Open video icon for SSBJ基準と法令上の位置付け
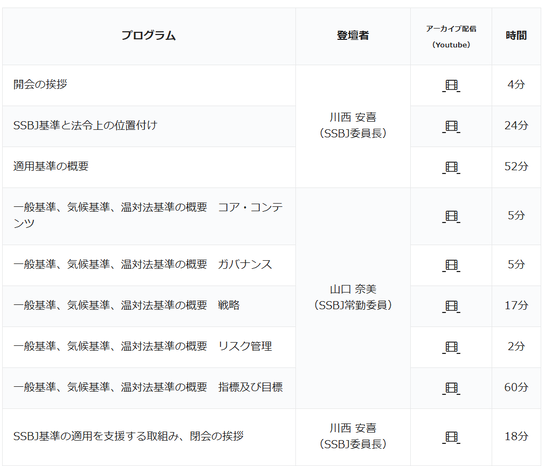 451,126
